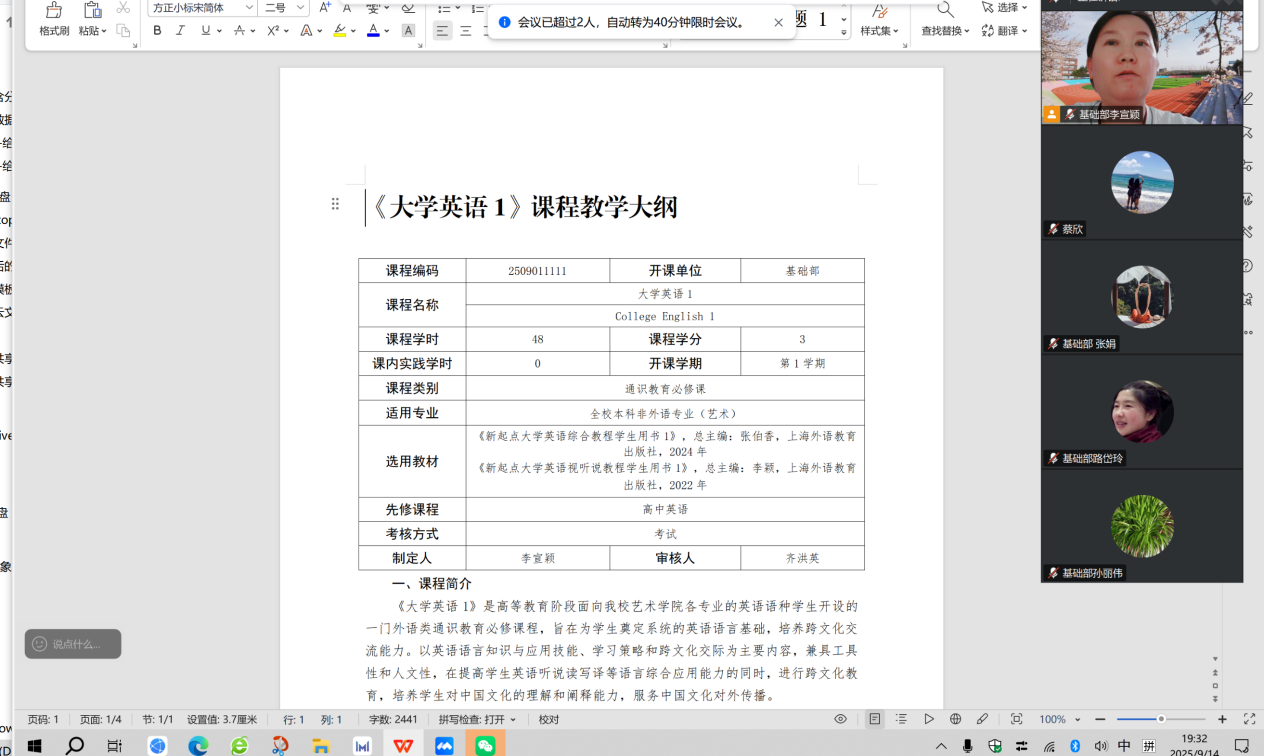Expand the font size dropdown 二号
This screenshot has width=1264, height=756.
[300, 8]
